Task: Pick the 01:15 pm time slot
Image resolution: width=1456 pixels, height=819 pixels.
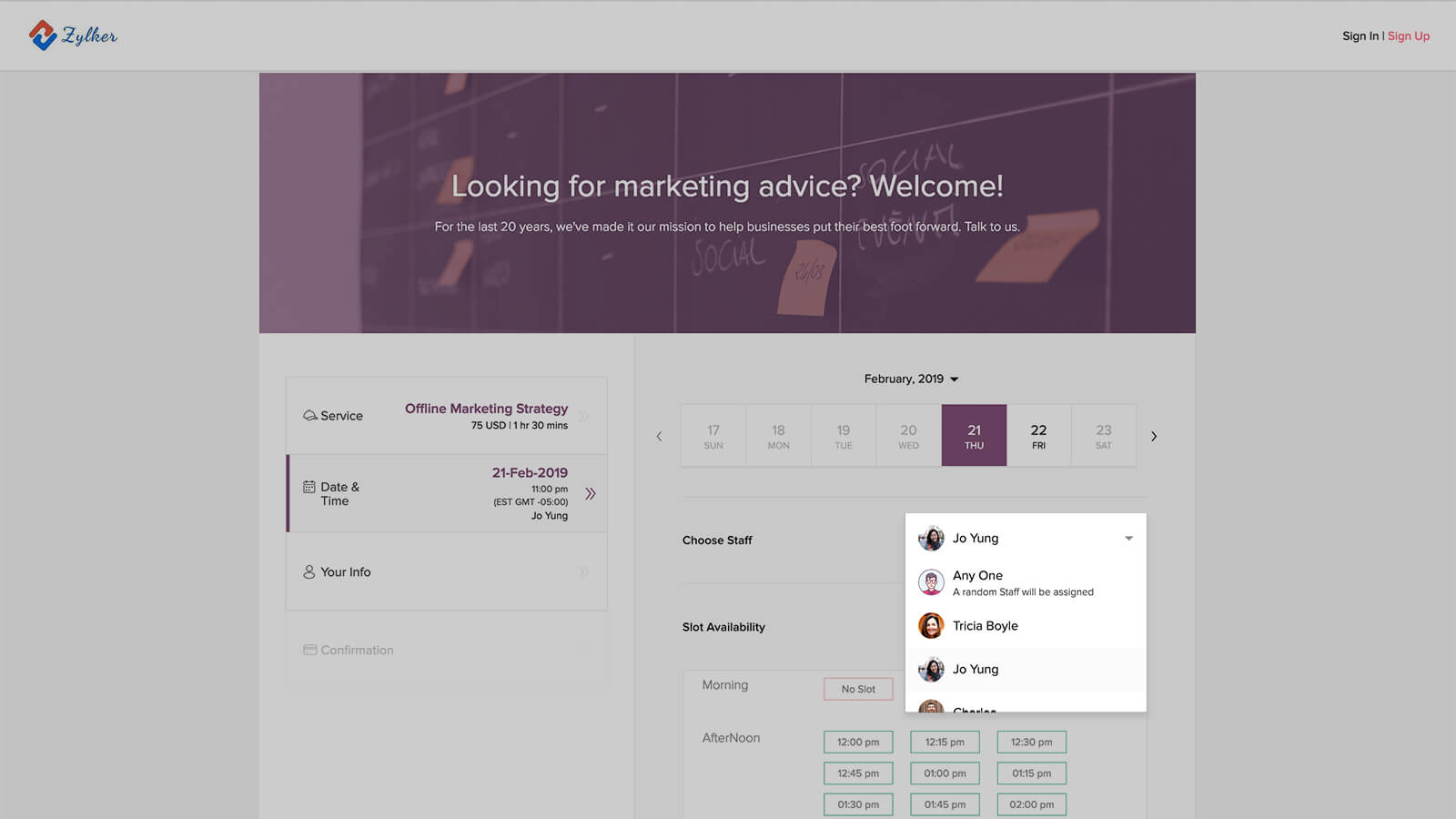Action: (1031, 773)
